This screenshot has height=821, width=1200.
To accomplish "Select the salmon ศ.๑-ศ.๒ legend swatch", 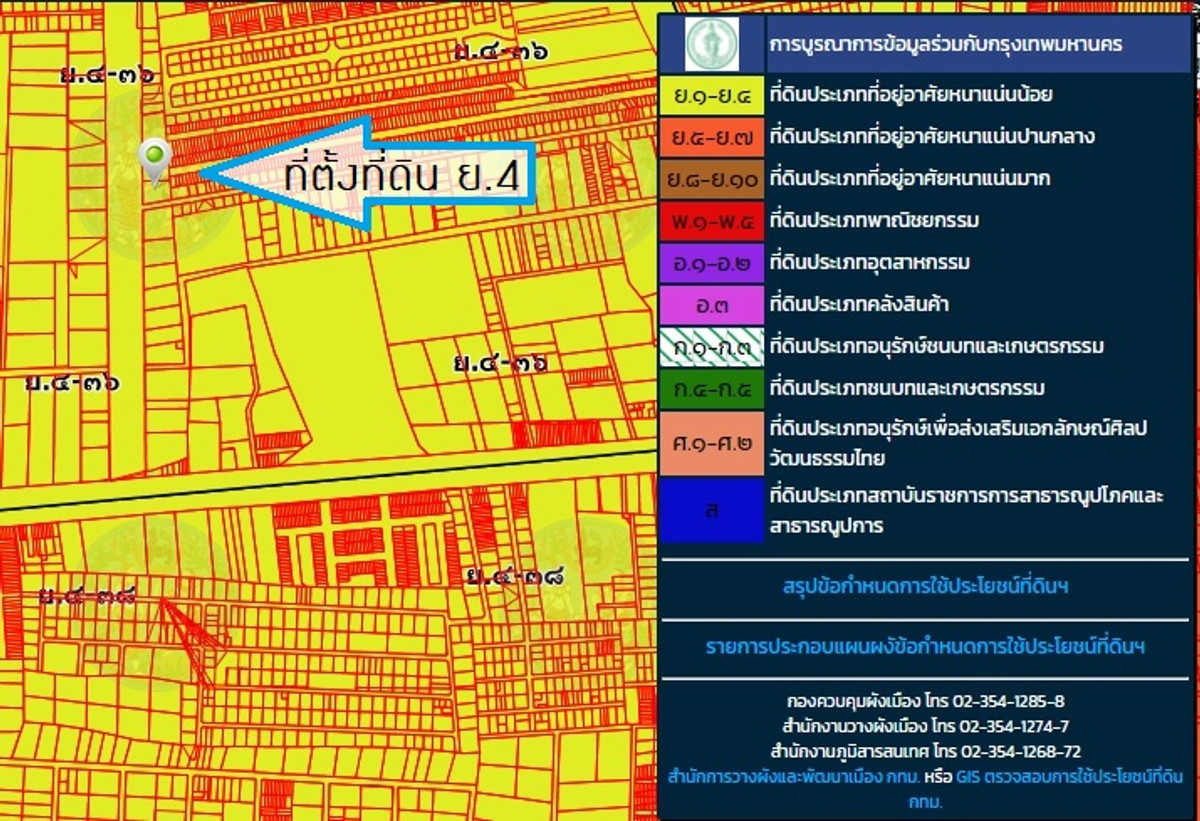I will coord(712,443).
